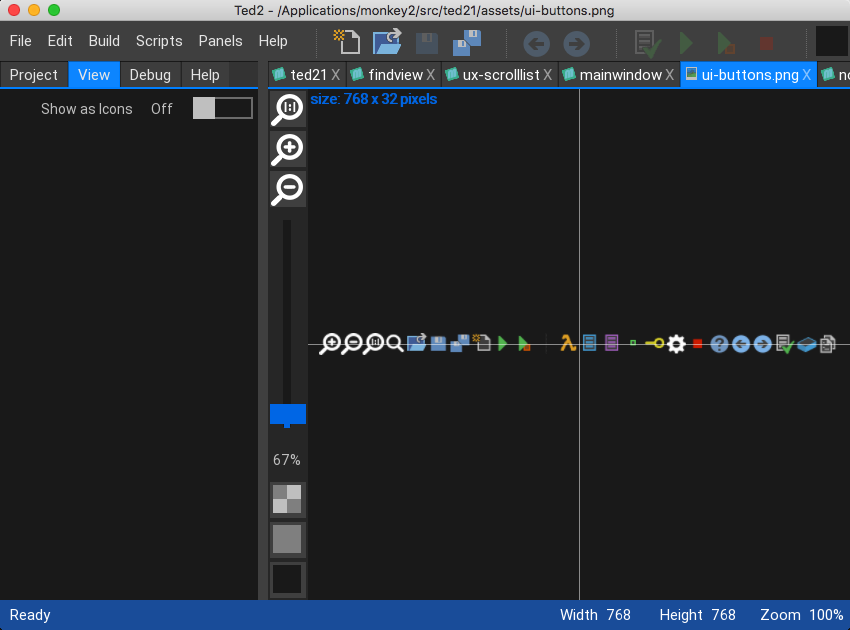850x630 pixels.
Task: Reset zoom with the 1:1 magnifier icon
Action: click(x=288, y=108)
